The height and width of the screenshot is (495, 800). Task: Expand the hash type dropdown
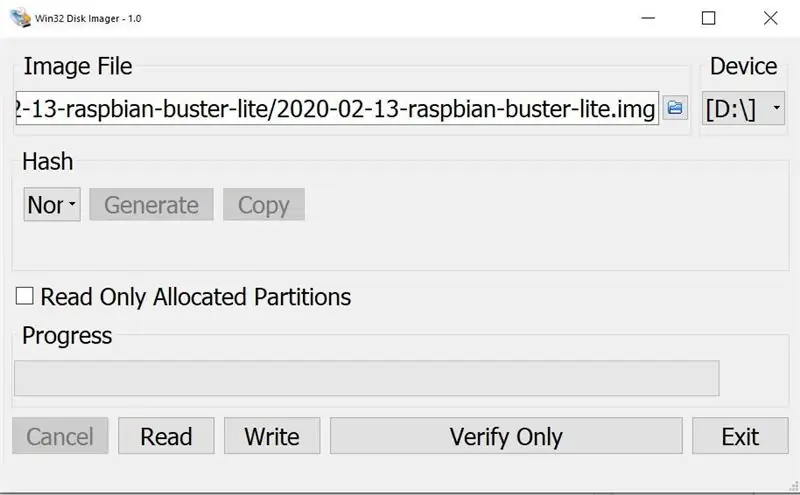[x=52, y=205]
